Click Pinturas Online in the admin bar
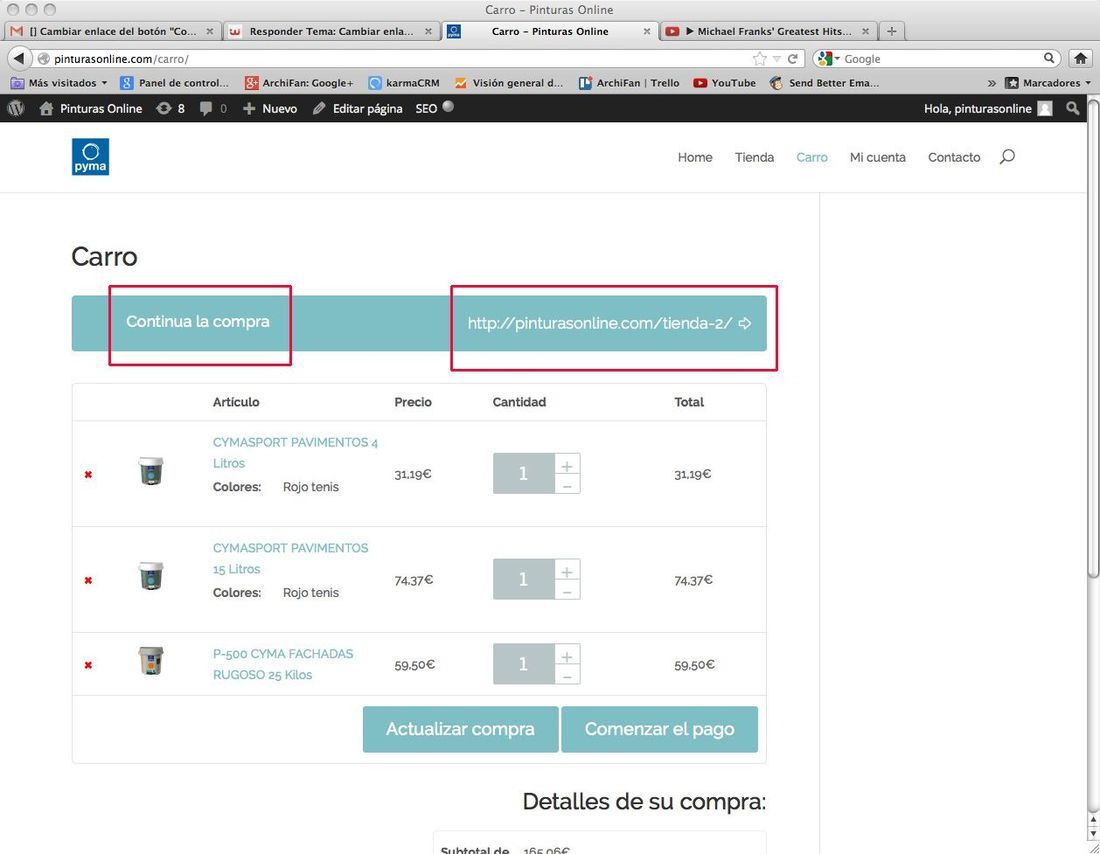This screenshot has height=854, width=1100. tap(91, 108)
